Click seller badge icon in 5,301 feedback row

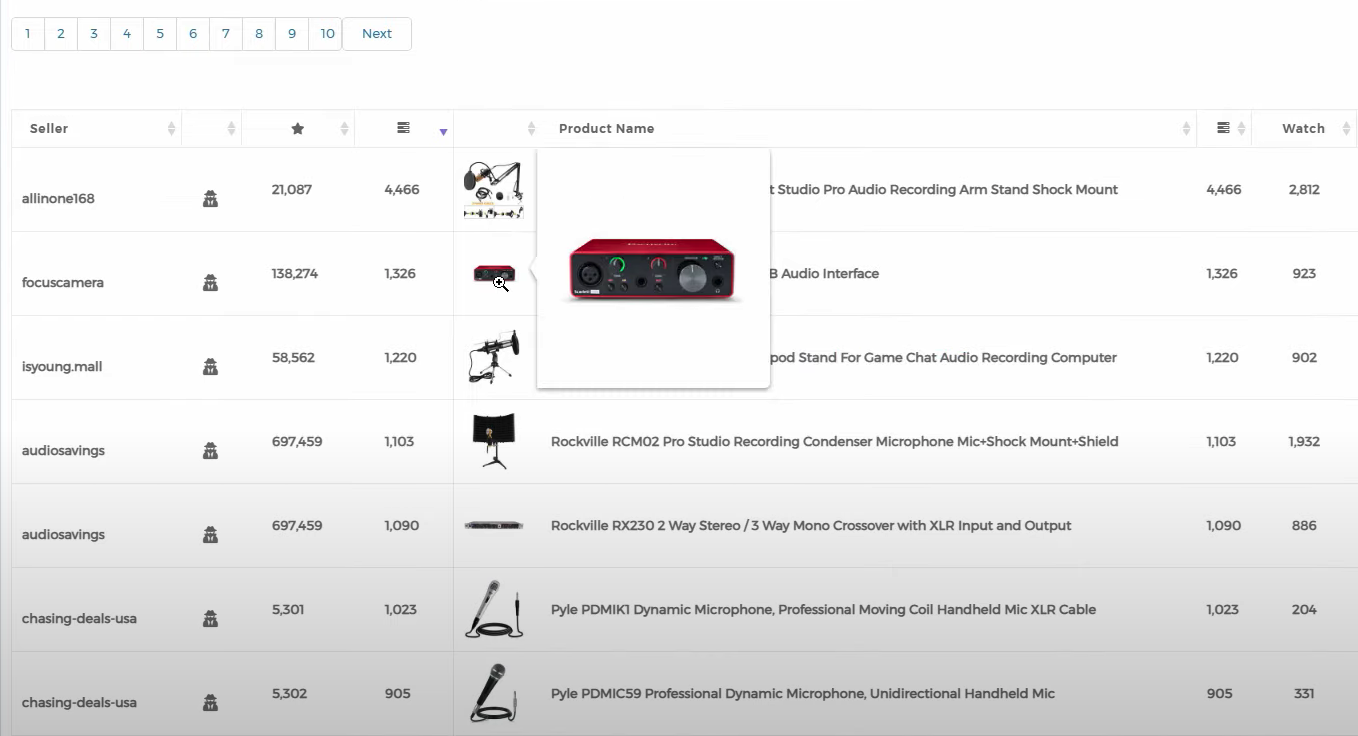pos(210,619)
